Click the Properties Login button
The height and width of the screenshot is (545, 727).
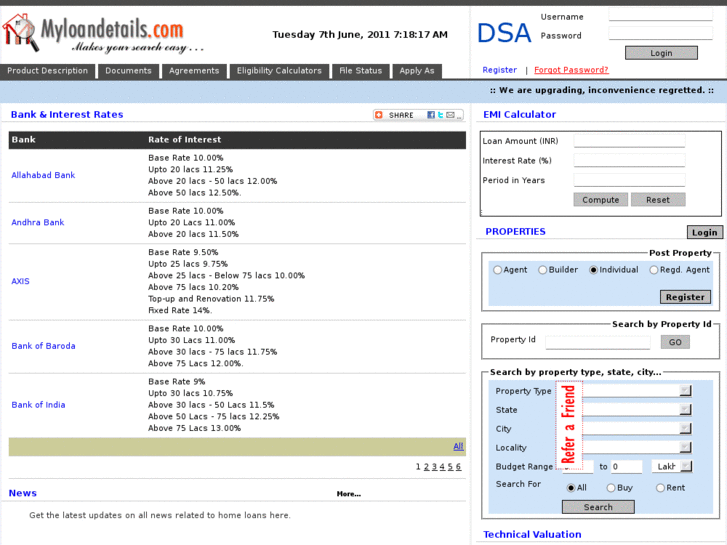tap(704, 232)
